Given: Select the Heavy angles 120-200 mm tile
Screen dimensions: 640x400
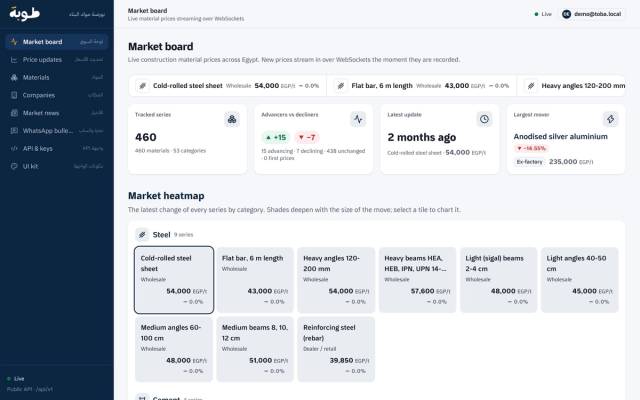Looking at the screenshot, I should click(336, 280).
